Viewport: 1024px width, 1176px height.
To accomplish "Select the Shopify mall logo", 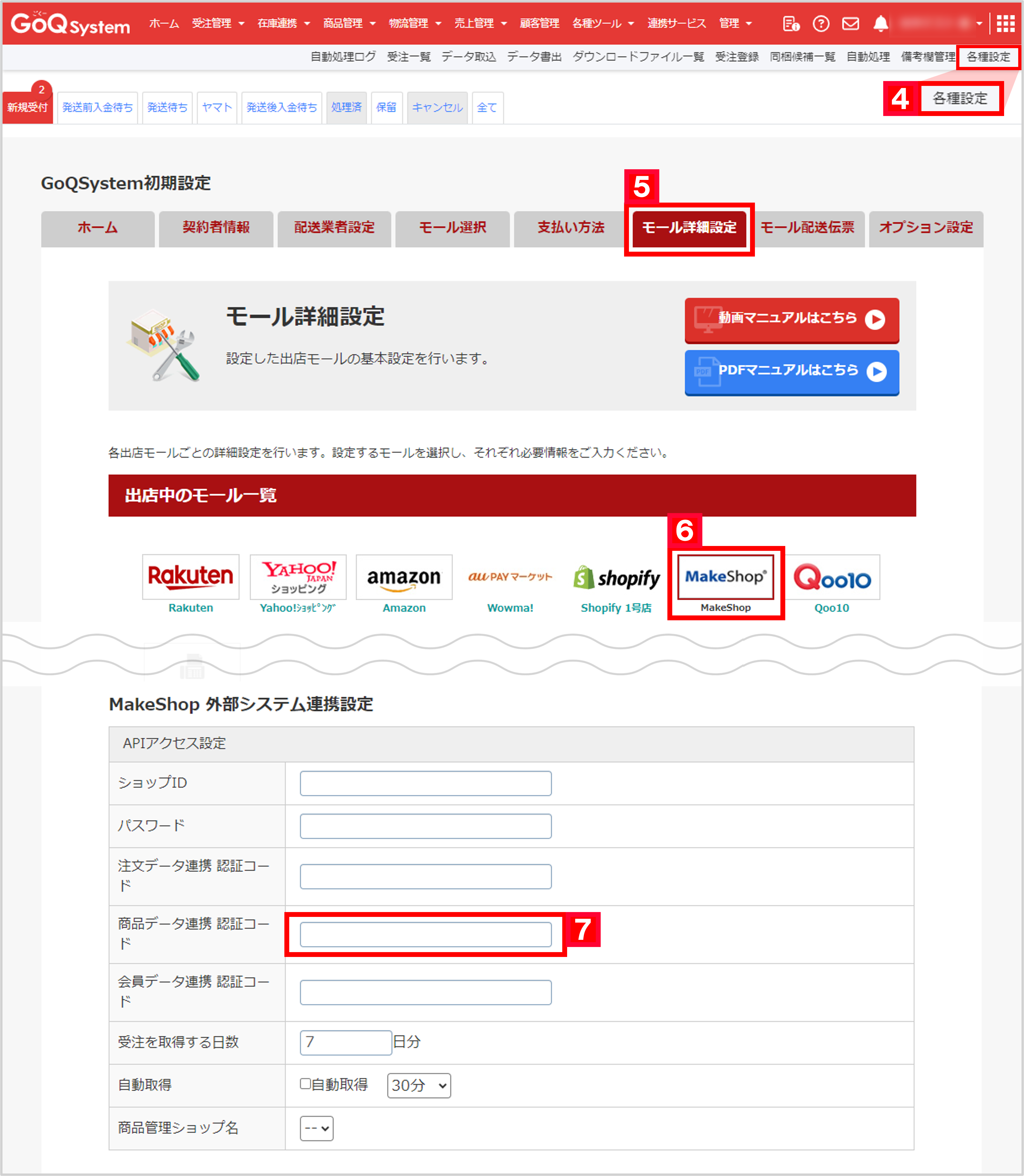I will click(617, 578).
